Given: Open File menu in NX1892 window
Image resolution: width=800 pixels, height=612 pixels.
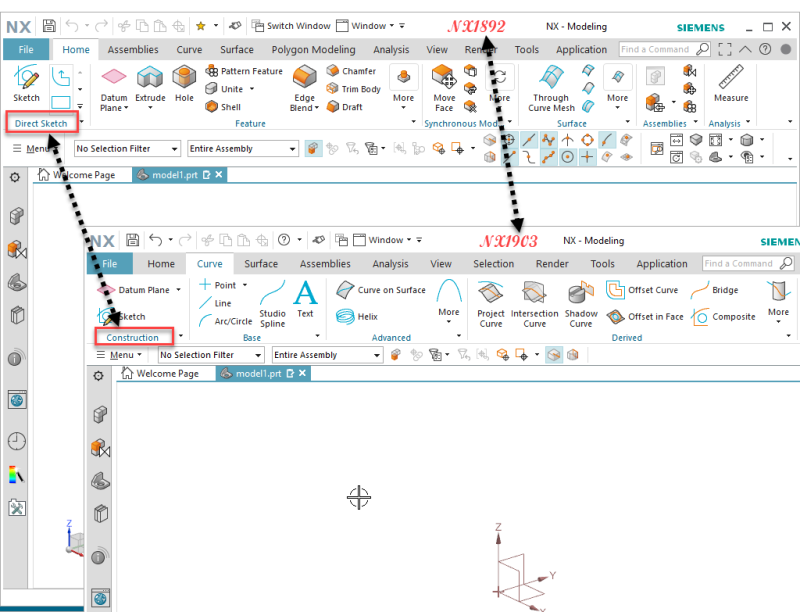Looking at the screenshot, I should point(26,49).
